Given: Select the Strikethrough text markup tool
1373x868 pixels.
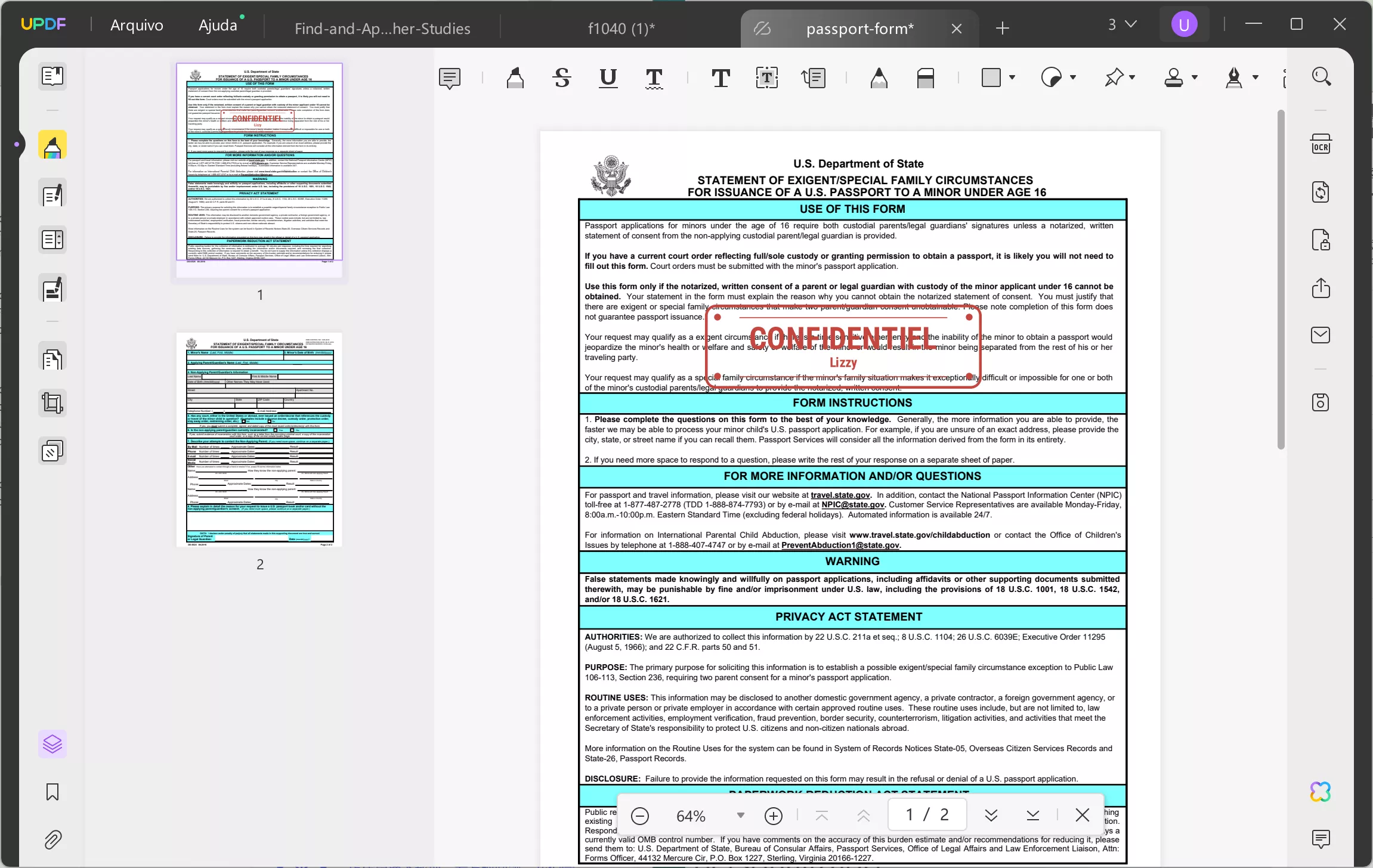Looking at the screenshot, I should pyautogui.click(x=561, y=78).
